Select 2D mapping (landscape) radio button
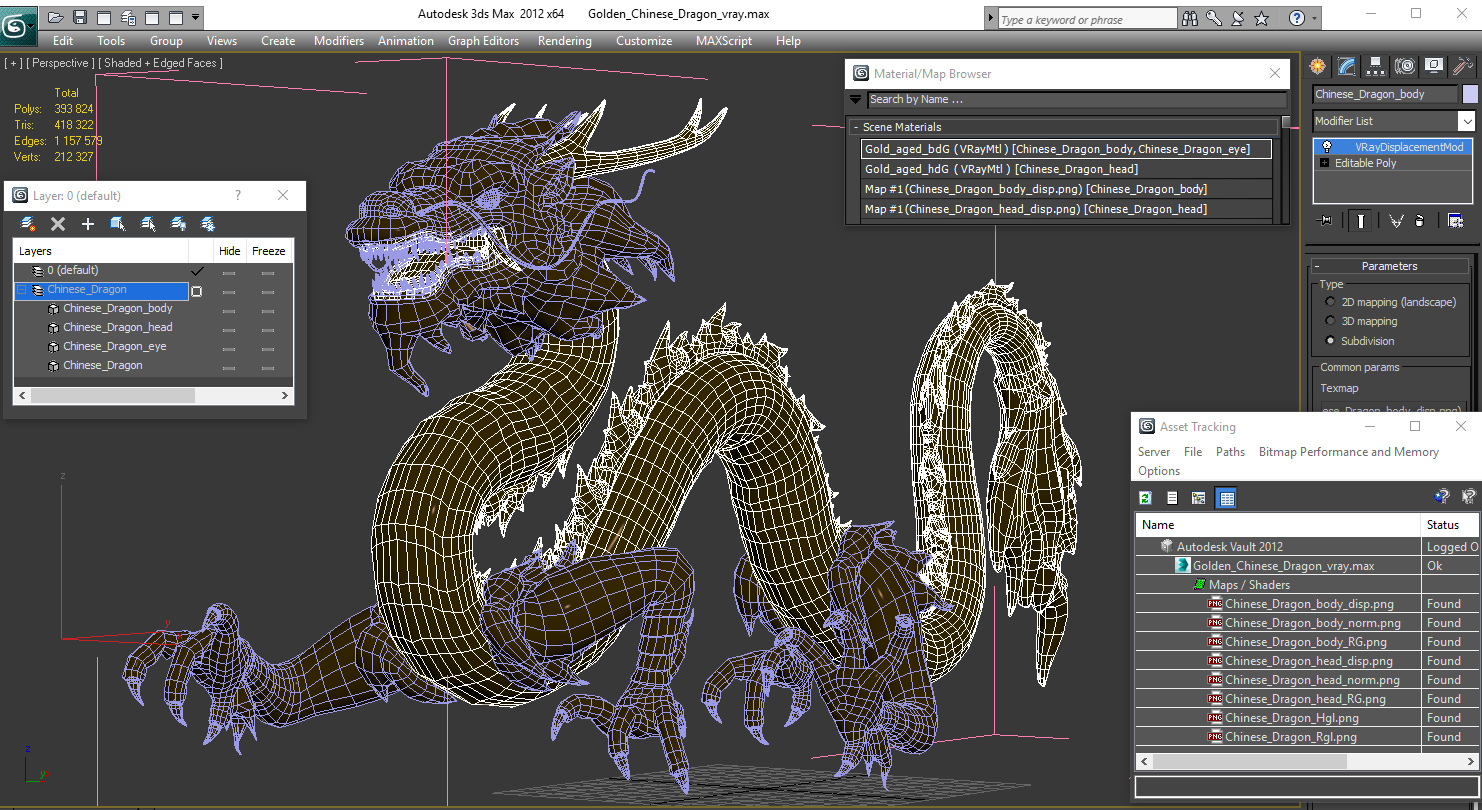The width and height of the screenshot is (1482, 810). [x=1330, y=302]
